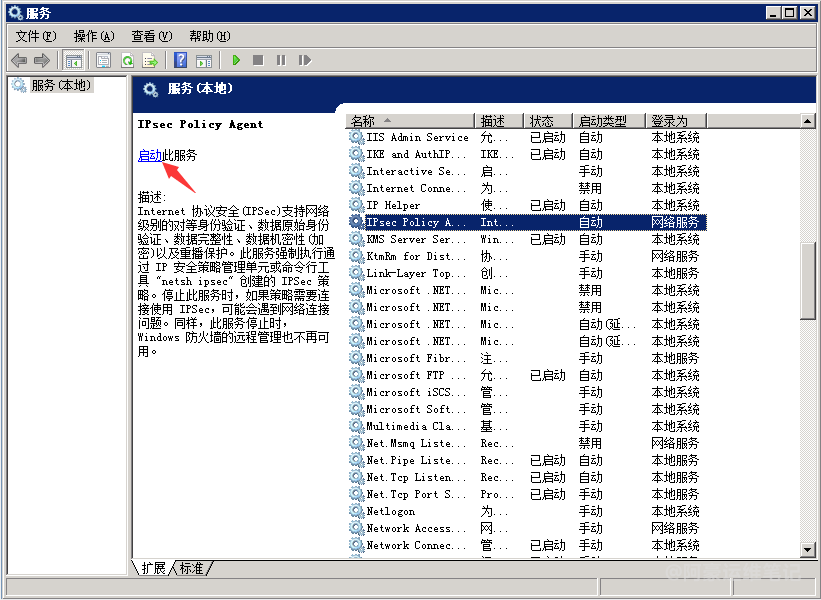The height and width of the screenshot is (600, 821).
Task: Click the scrollbar down arrow in list
Action: 808,549
